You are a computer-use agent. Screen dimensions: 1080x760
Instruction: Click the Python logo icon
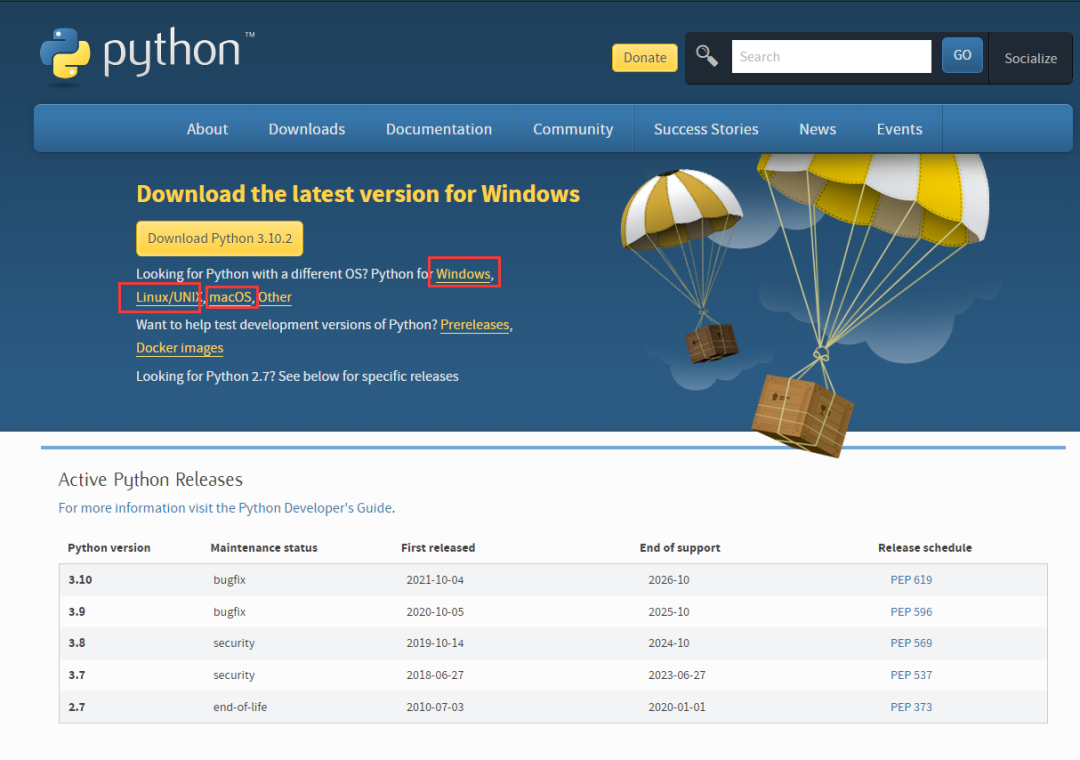(x=65, y=53)
